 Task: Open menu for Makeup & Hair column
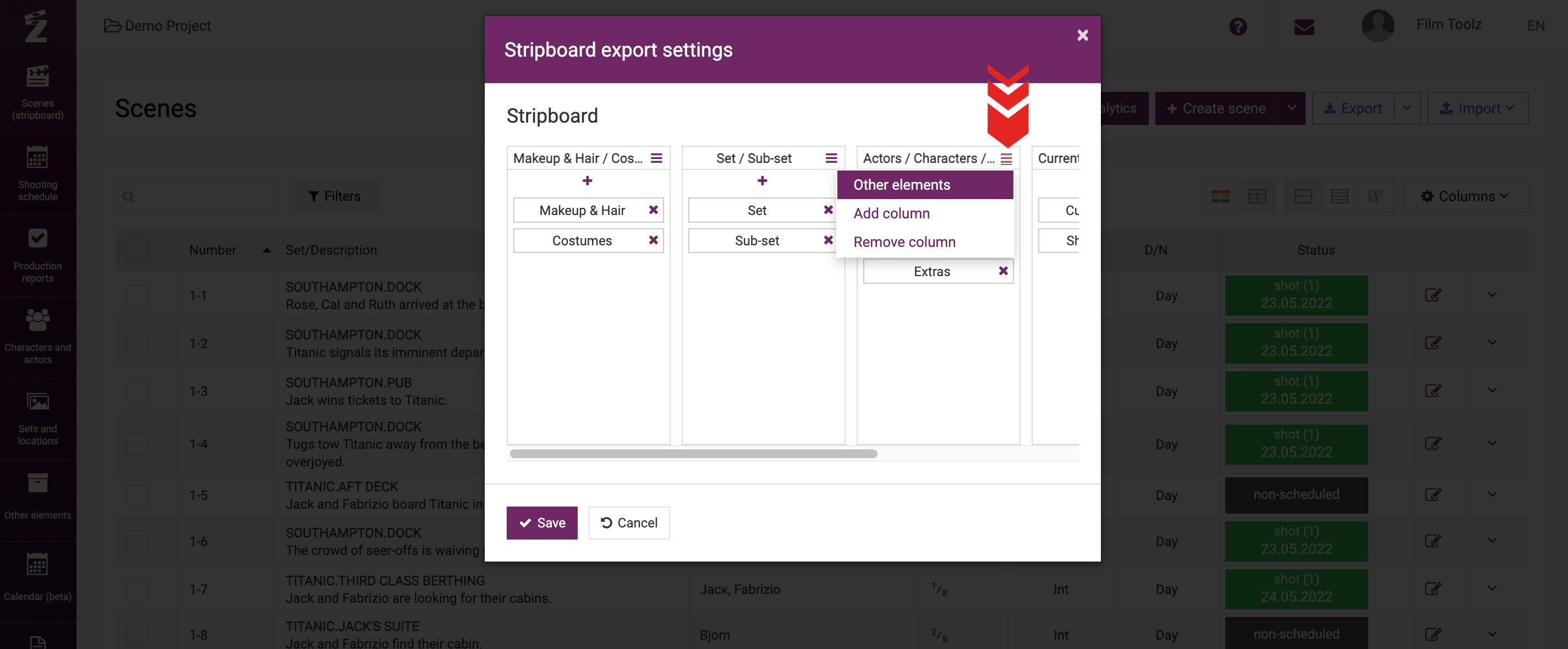(656, 158)
